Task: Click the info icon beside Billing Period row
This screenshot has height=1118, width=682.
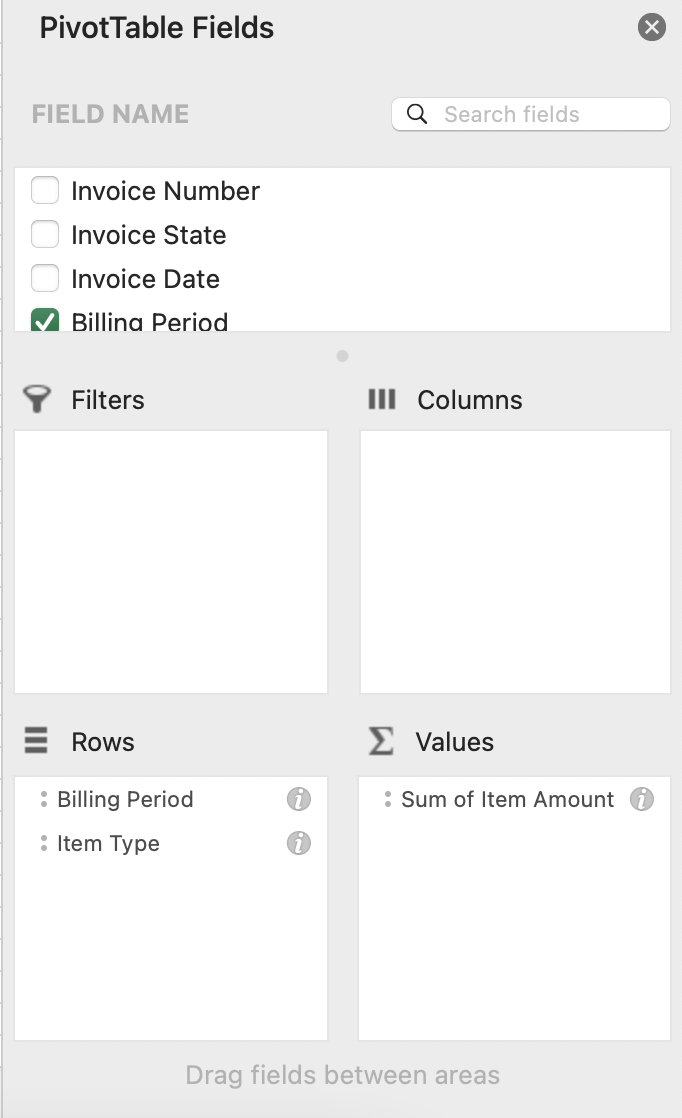Action: (299, 799)
